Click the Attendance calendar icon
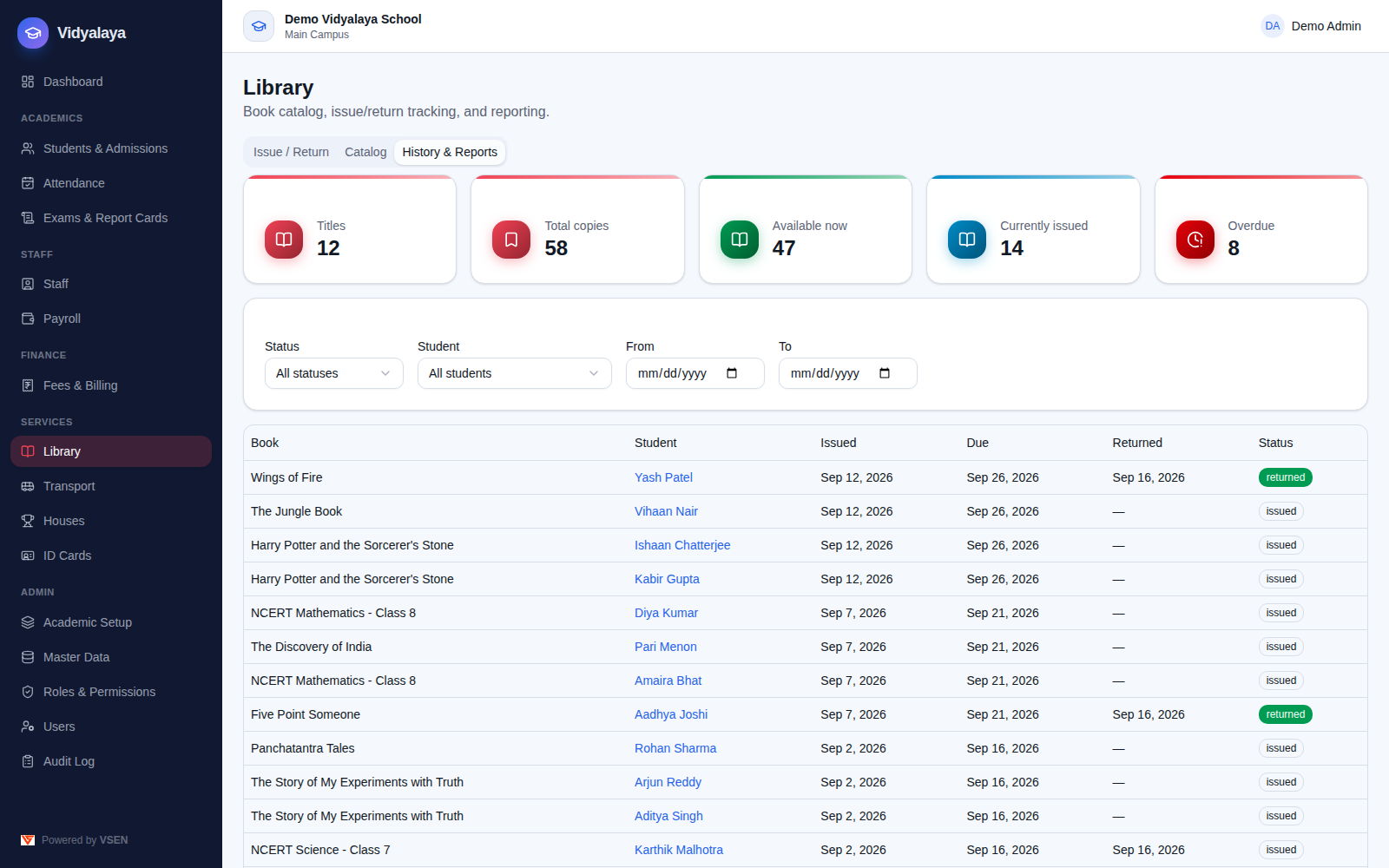 point(28,183)
